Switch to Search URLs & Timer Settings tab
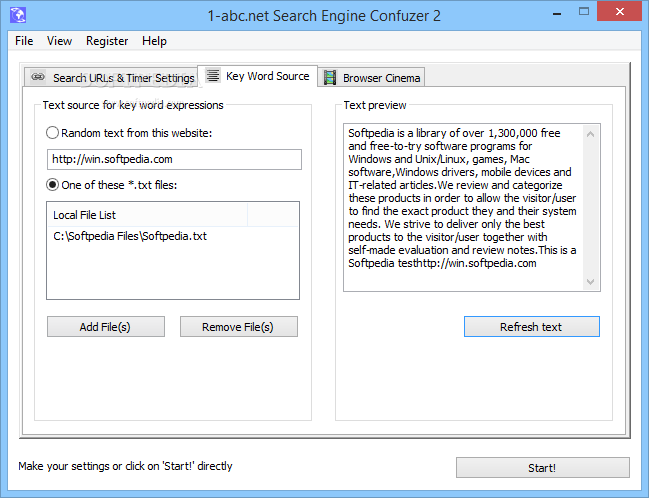The height and width of the screenshot is (498, 649). coord(111,77)
